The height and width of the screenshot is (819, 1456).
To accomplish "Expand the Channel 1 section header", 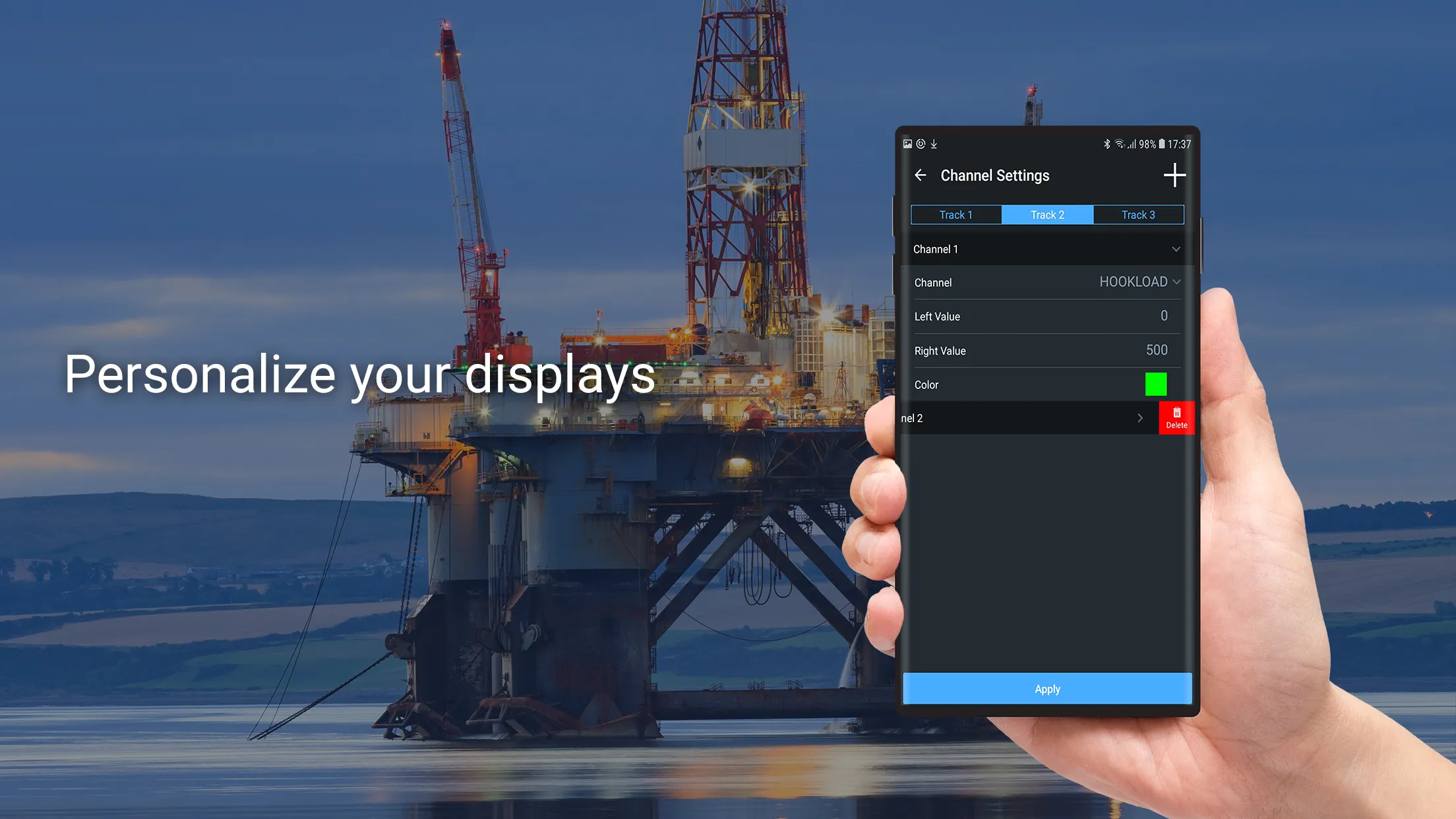I will pos(1047,248).
